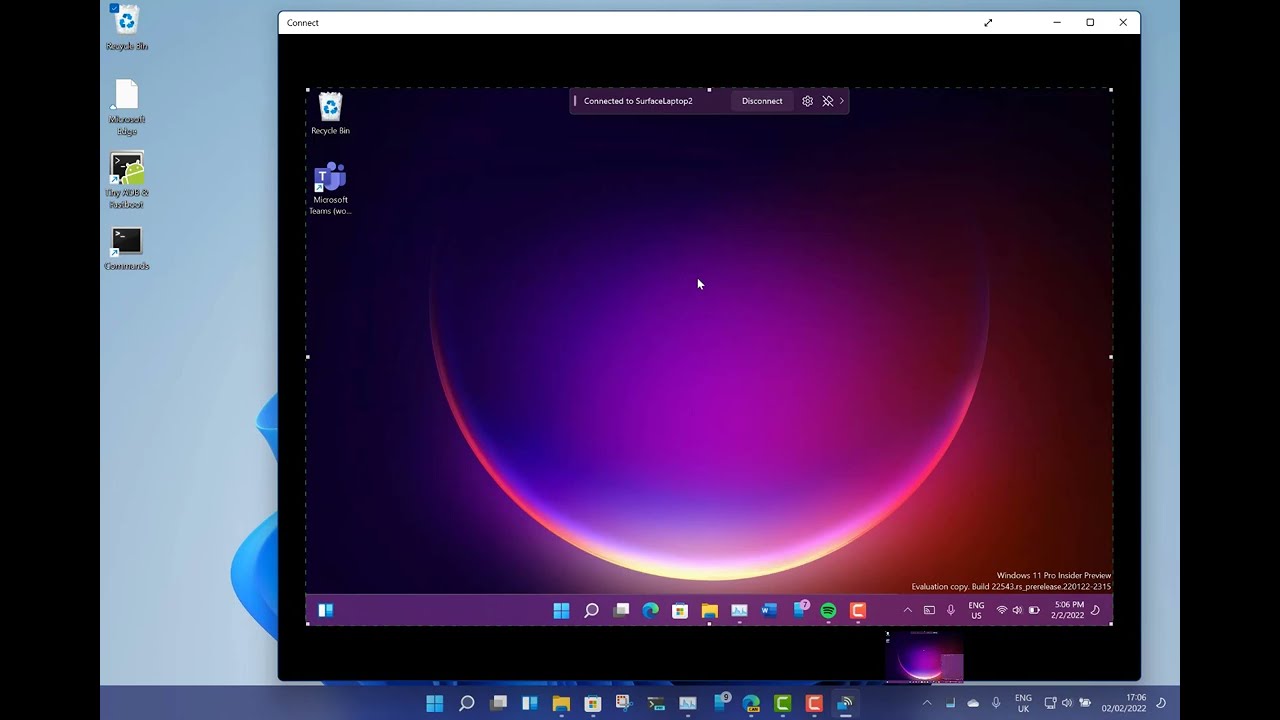Viewport: 1280px width, 720px height.
Task: Expand the chevron arrow on the connection bar
Action: (x=842, y=101)
